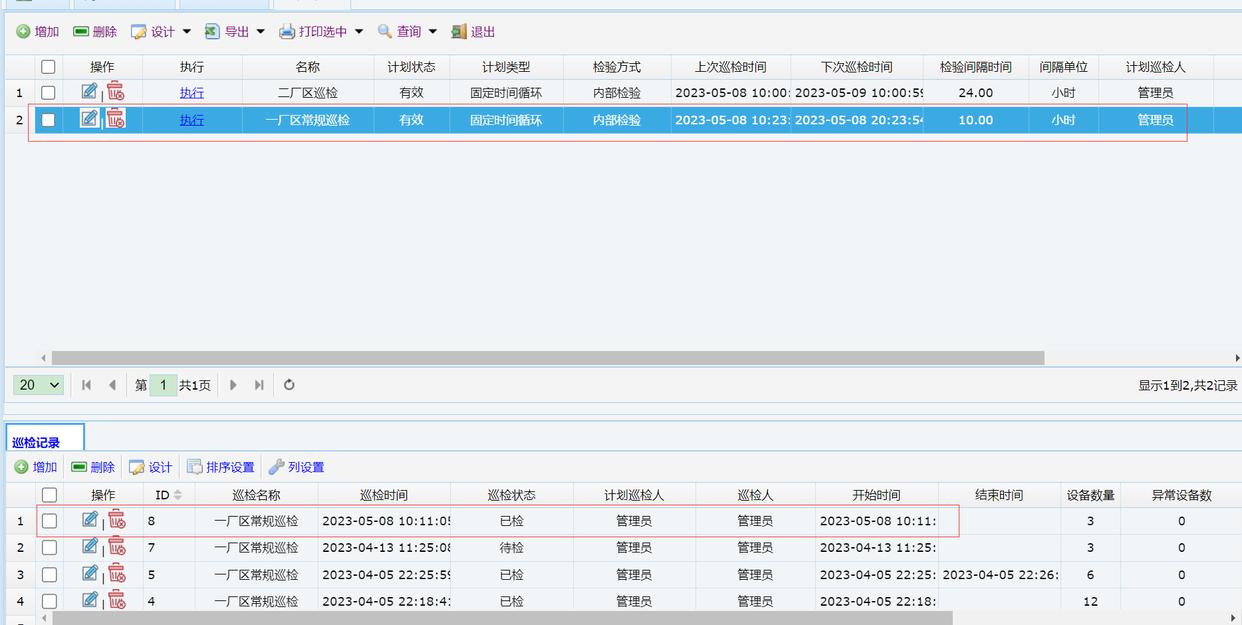Expand the 导出 dropdown menu
This screenshot has width=1242, height=625.
[260, 32]
